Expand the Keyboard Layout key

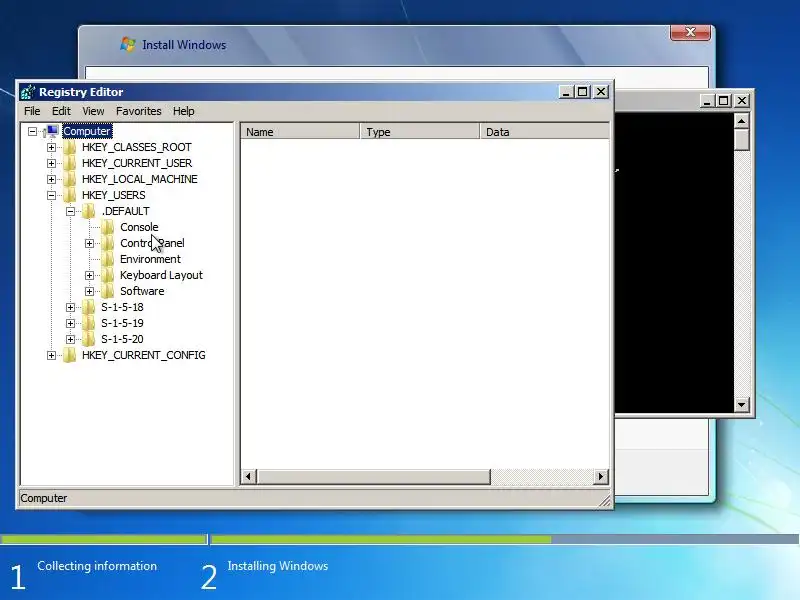89,276
